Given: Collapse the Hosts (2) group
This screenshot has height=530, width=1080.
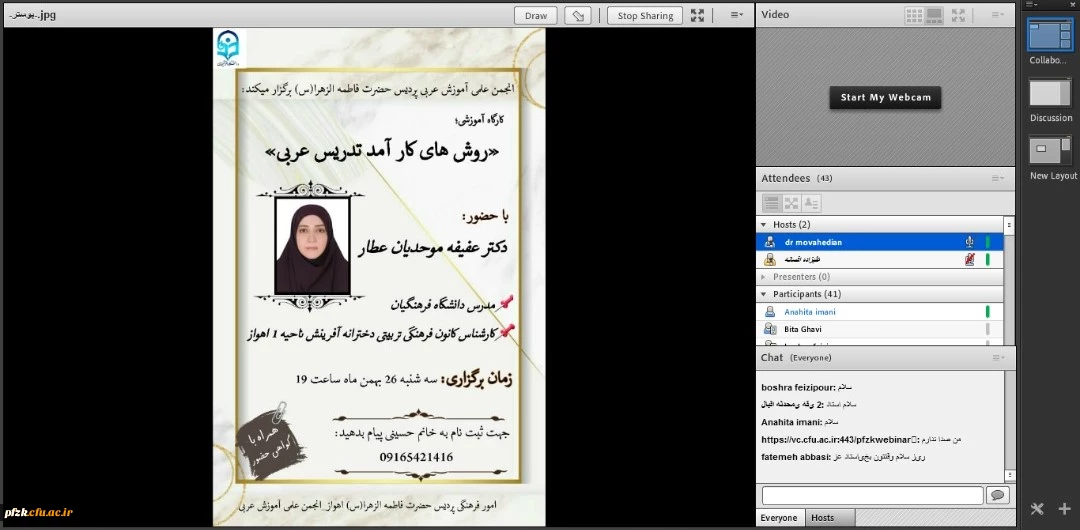Looking at the screenshot, I should coord(764,225).
